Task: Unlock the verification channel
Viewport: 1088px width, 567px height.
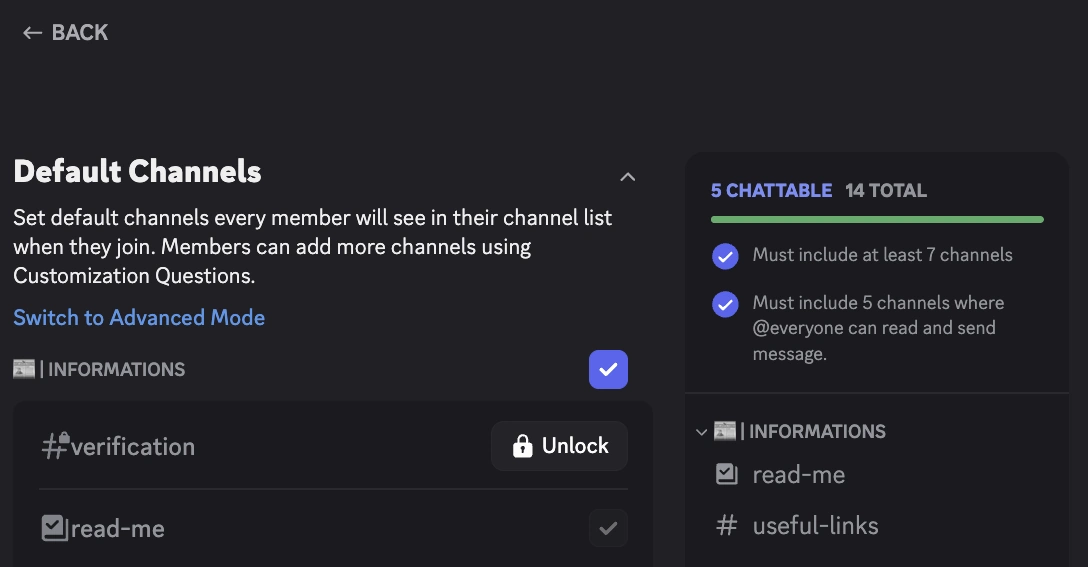Action: tap(559, 446)
